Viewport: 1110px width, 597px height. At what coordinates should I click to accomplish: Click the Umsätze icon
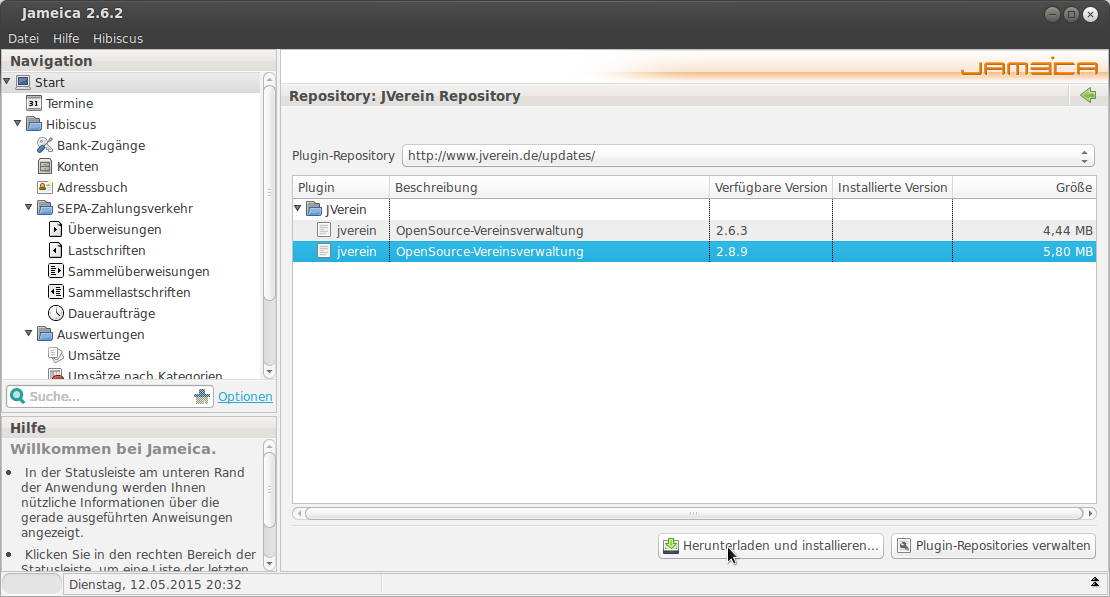[x=56, y=355]
